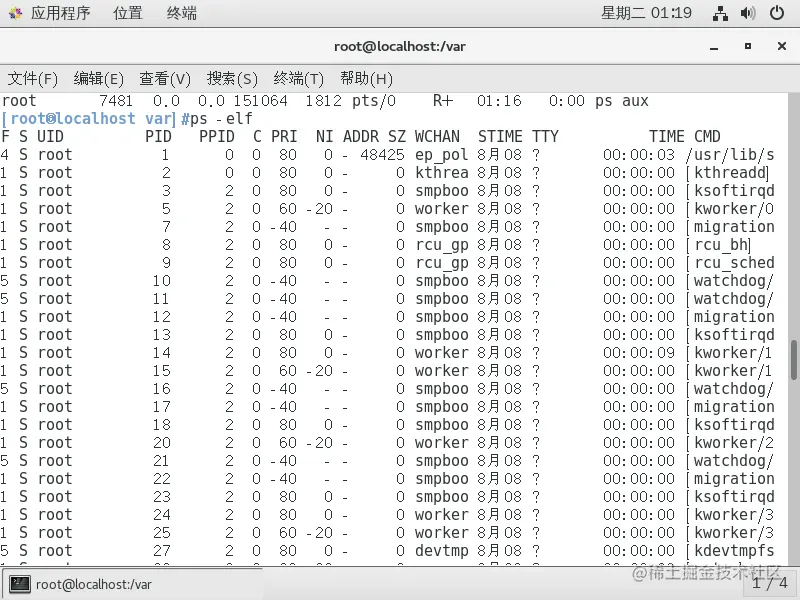Image resolution: width=800 pixels, height=600 pixels.
Task: Click the [kworker/0 command text
Action: pos(730,209)
